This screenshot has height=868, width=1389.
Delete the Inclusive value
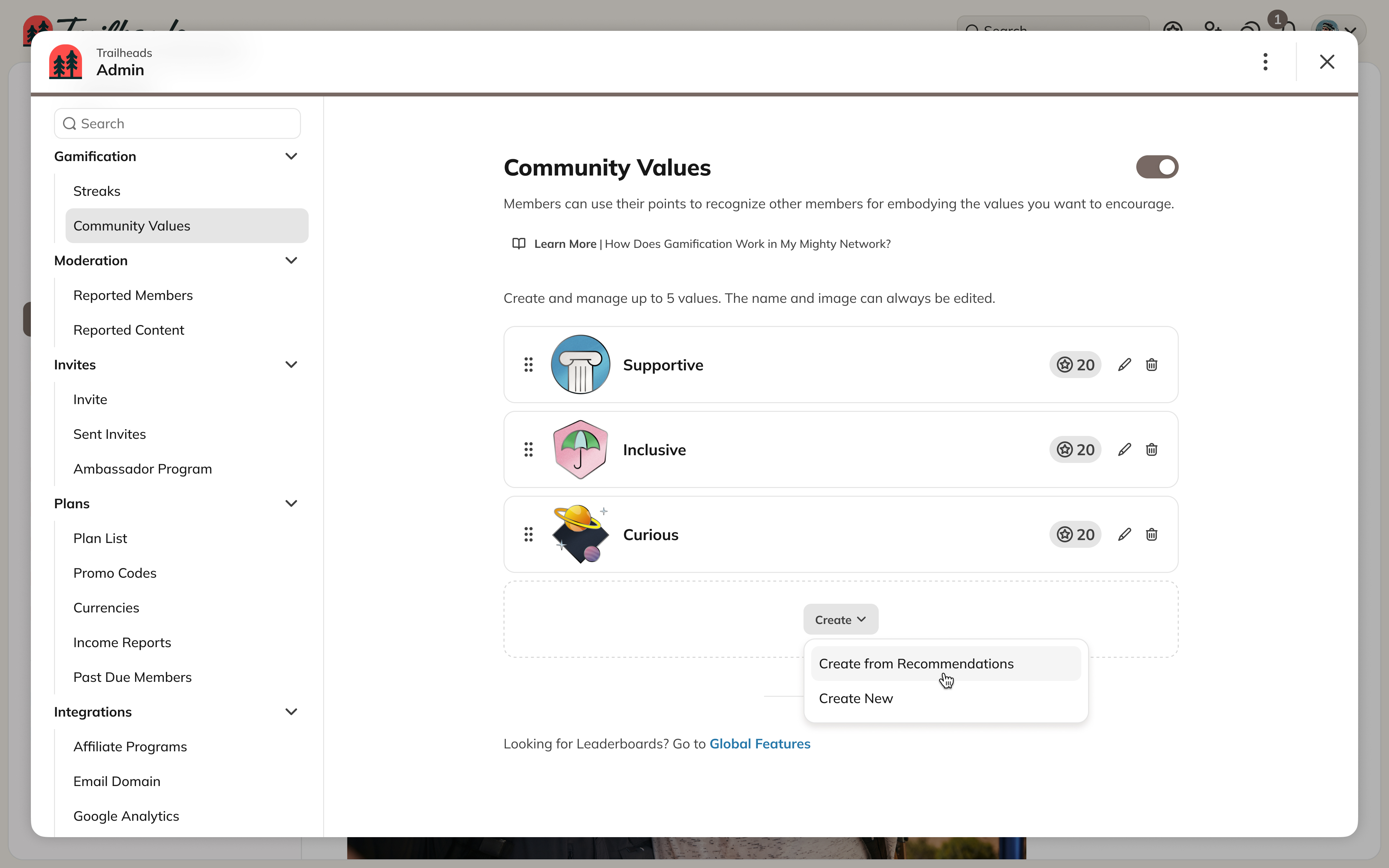(1151, 449)
